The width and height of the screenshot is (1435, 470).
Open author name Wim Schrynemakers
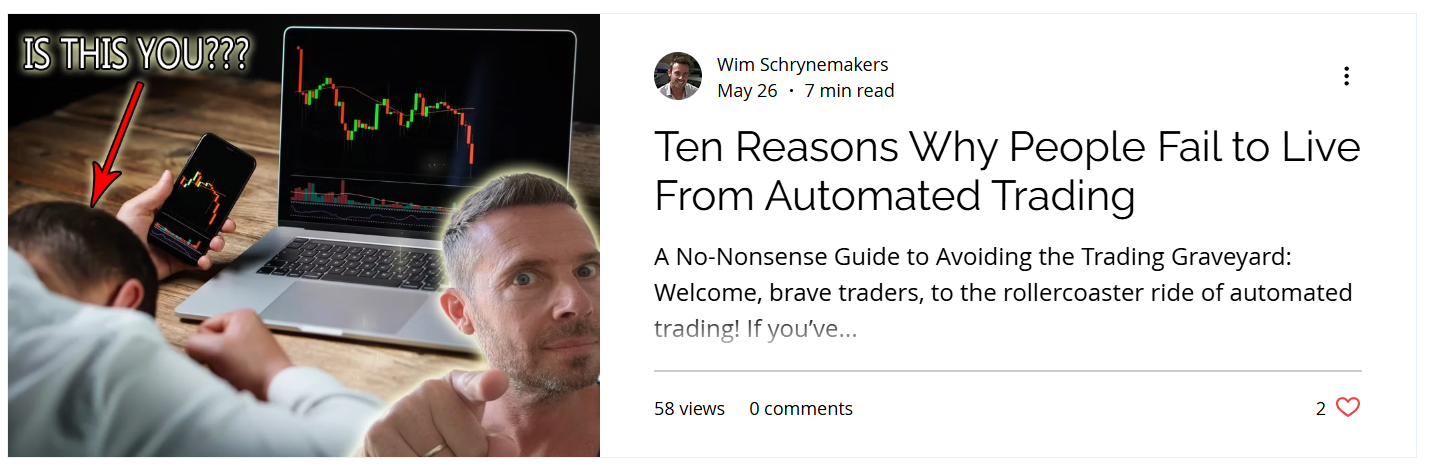click(802, 65)
